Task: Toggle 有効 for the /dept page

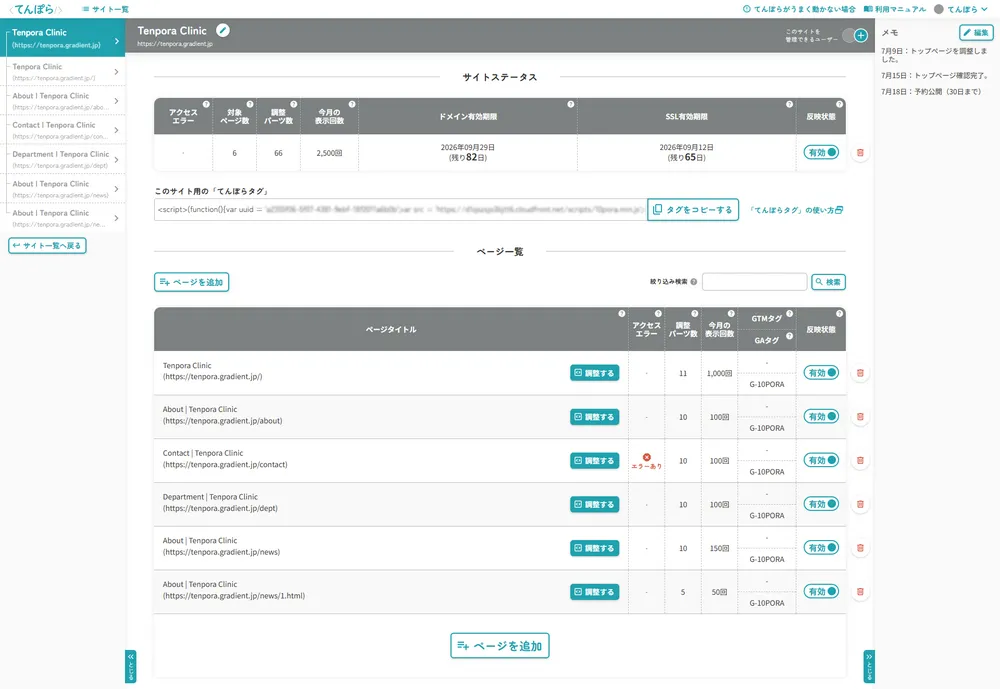Action: [x=821, y=504]
